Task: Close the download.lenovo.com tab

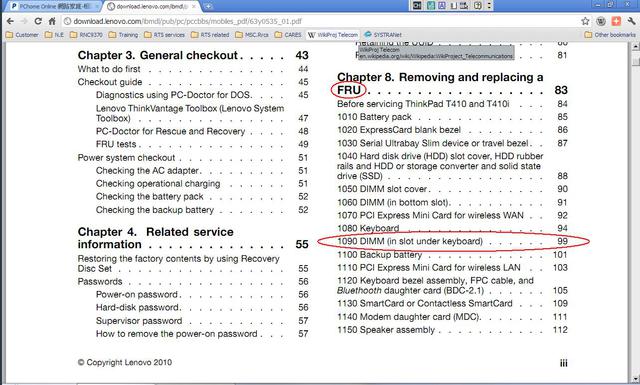Action: (x=194, y=7)
